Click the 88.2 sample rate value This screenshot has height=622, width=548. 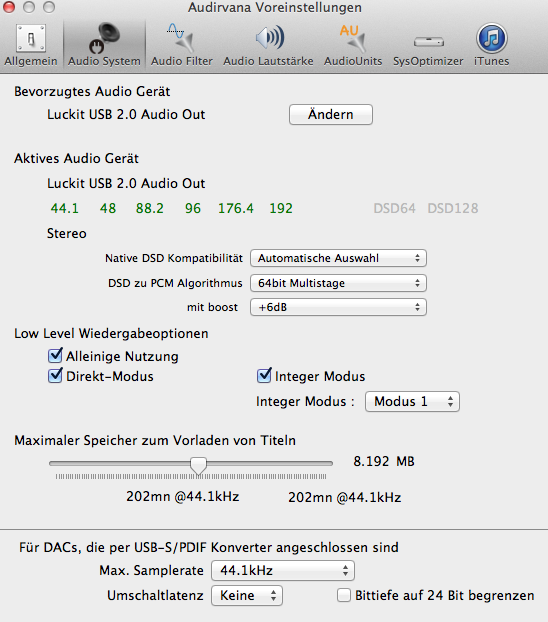pyautogui.click(x=150, y=208)
